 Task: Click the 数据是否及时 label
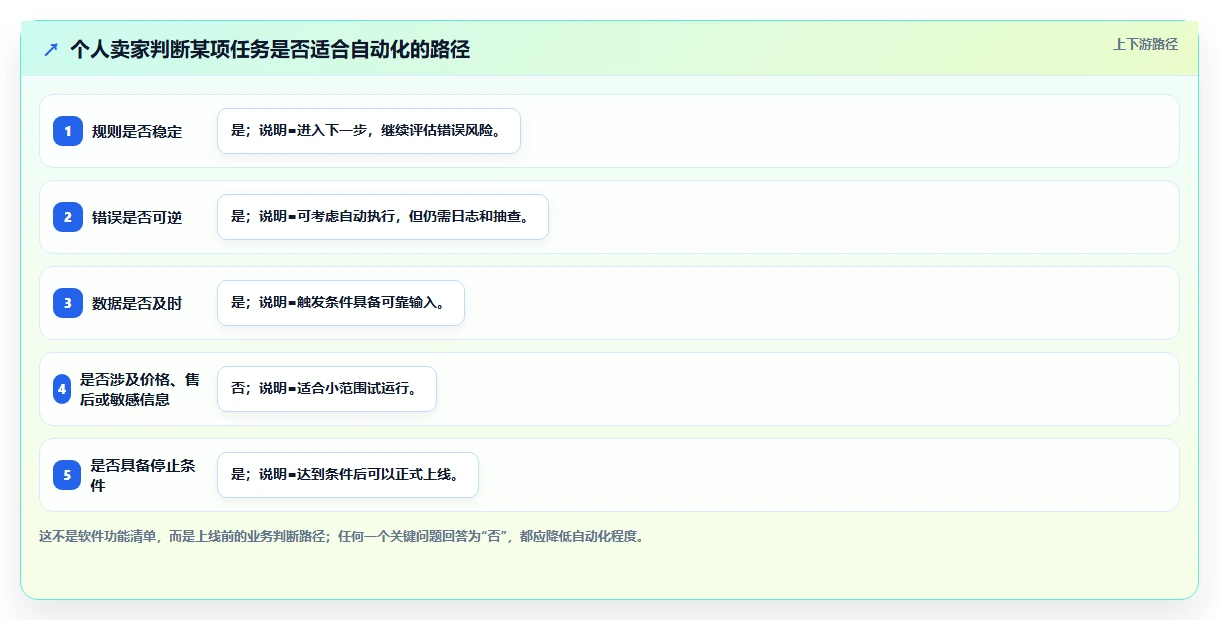click(x=137, y=303)
